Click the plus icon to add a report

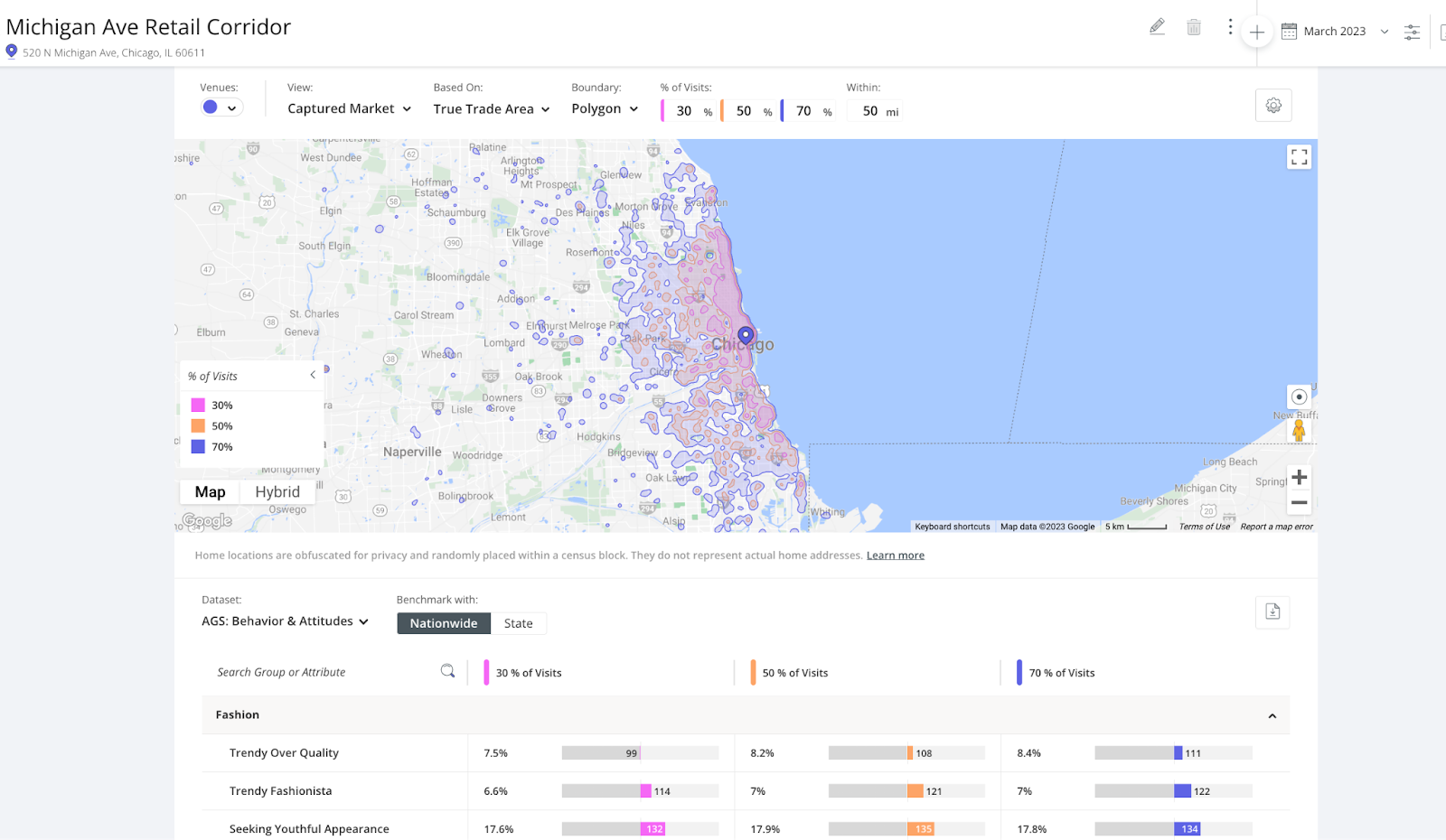(1257, 32)
